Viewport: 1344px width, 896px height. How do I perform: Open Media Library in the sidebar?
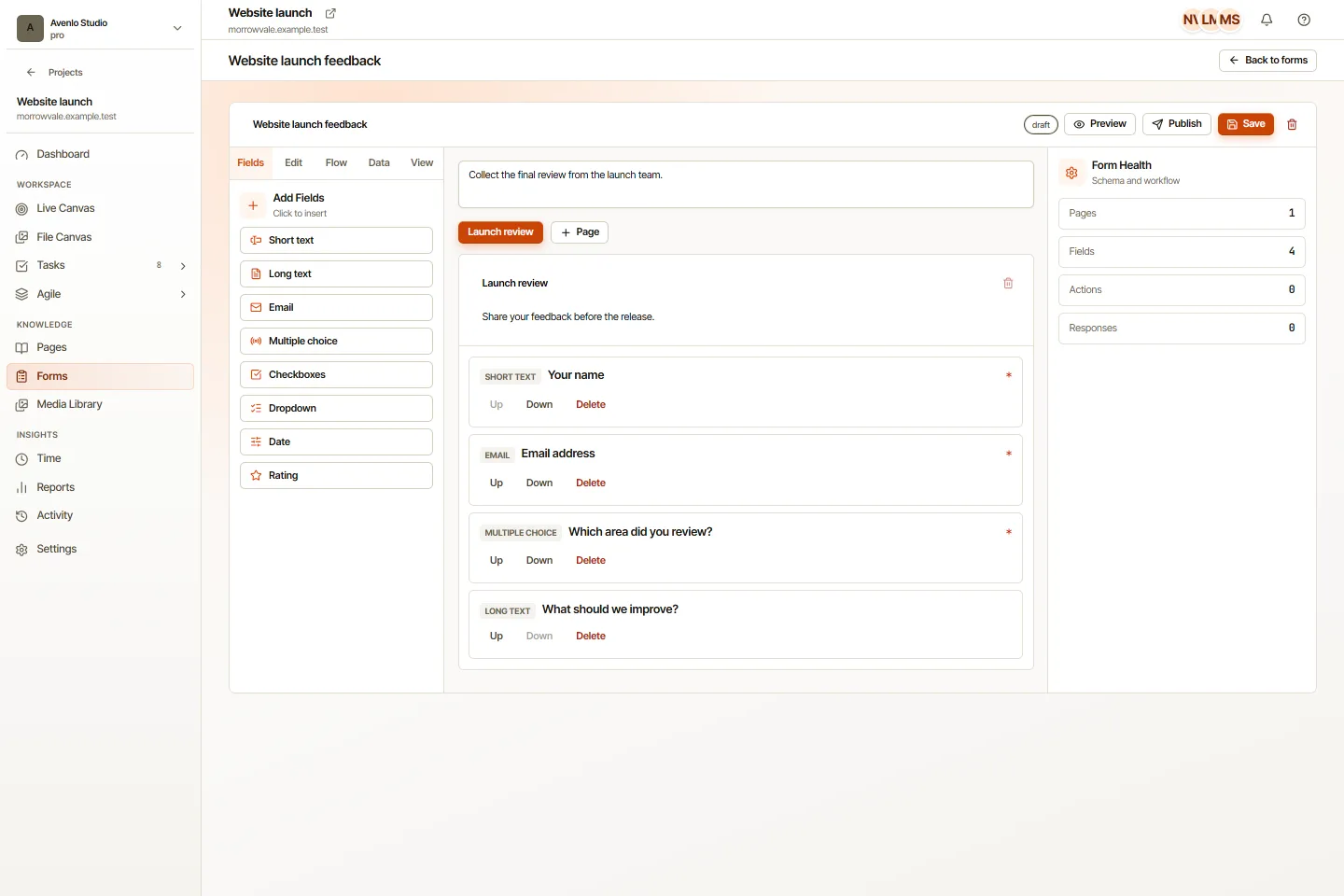[100, 404]
